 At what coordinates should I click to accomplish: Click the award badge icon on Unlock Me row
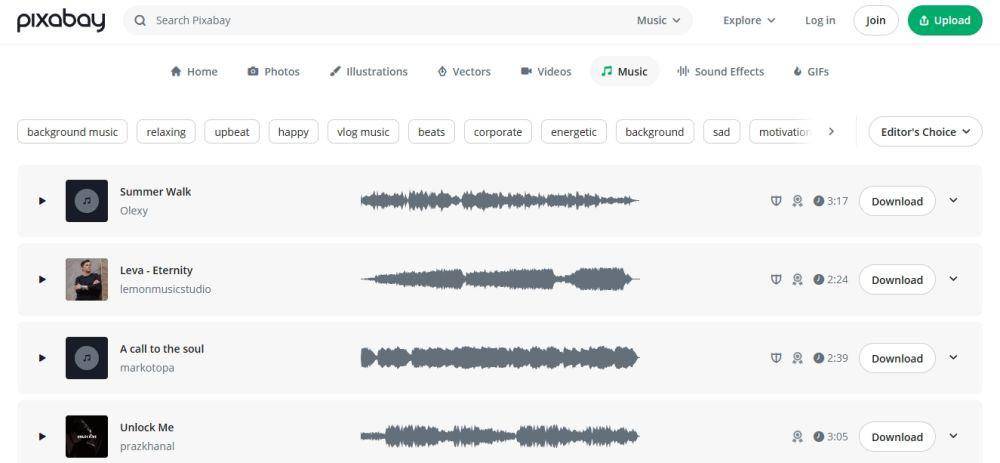point(797,436)
